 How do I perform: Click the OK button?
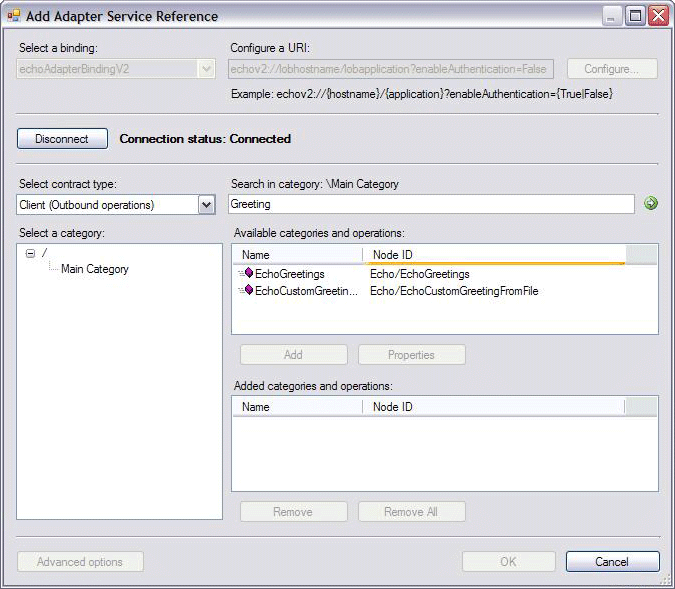(x=509, y=561)
